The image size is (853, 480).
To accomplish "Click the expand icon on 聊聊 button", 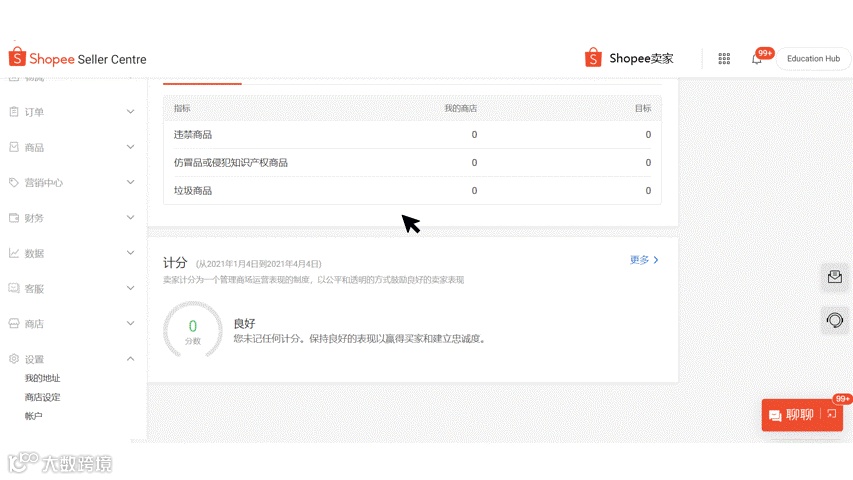I will 832,414.
